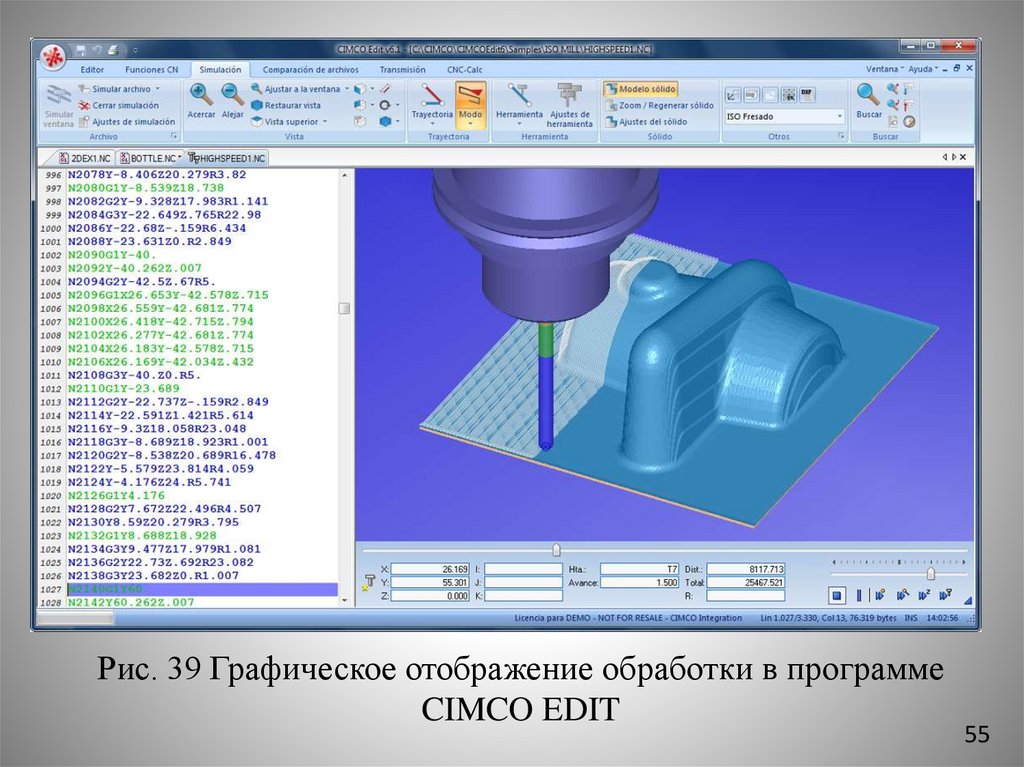
Task: Toggle the Modelo sólido button
Action: (x=641, y=89)
